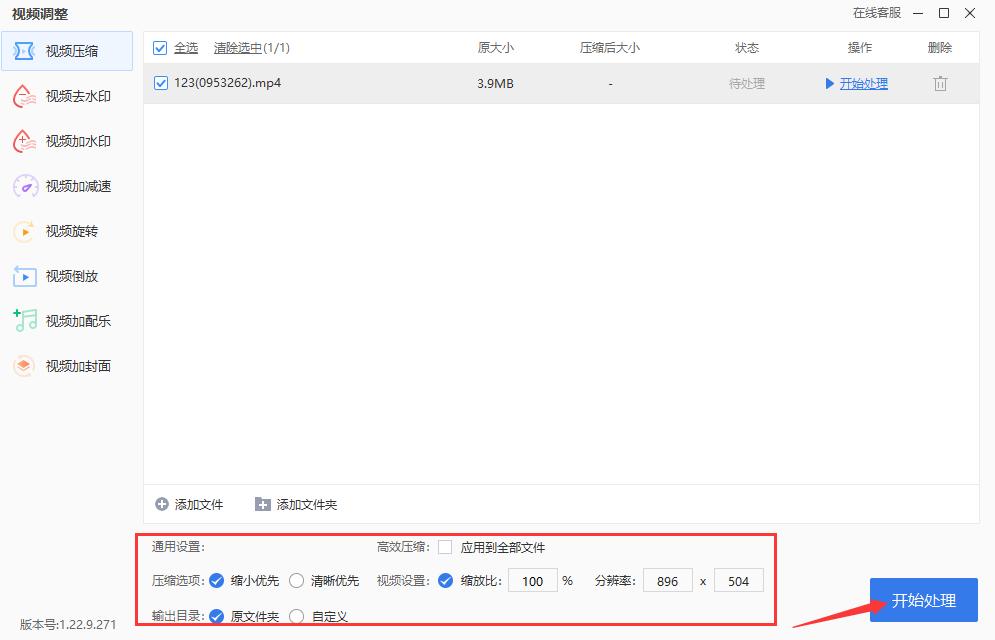Click the resolution width field showing 896
This screenshot has height=640, width=995.
667,580
